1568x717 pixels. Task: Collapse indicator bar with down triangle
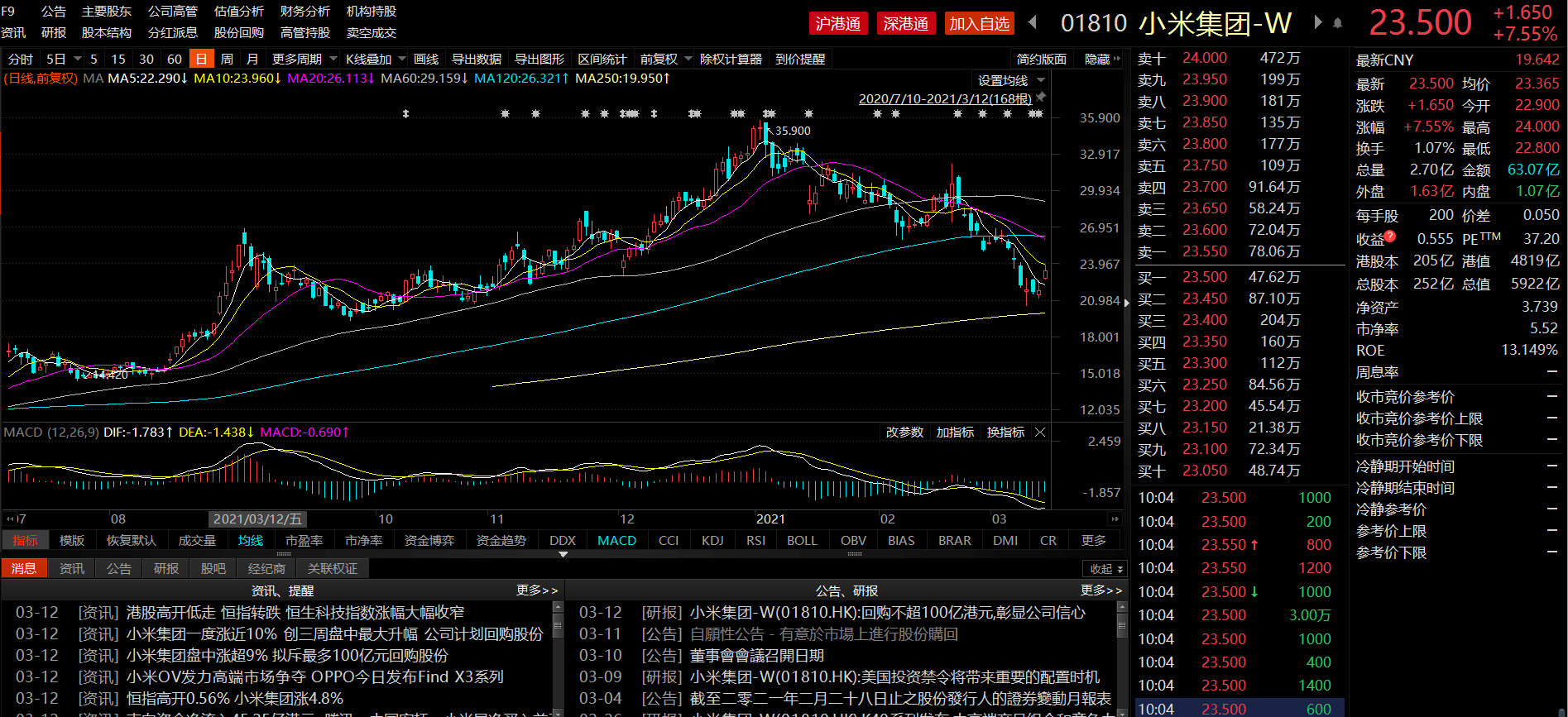click(563, 554)
